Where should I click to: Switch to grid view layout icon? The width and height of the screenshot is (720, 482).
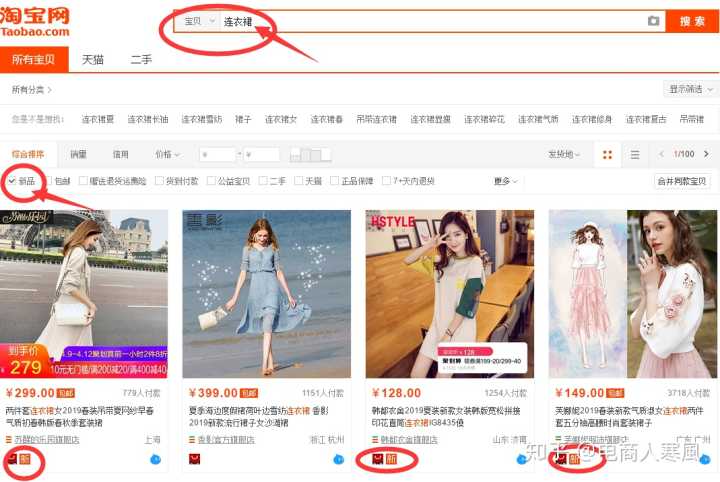(606, 155)
